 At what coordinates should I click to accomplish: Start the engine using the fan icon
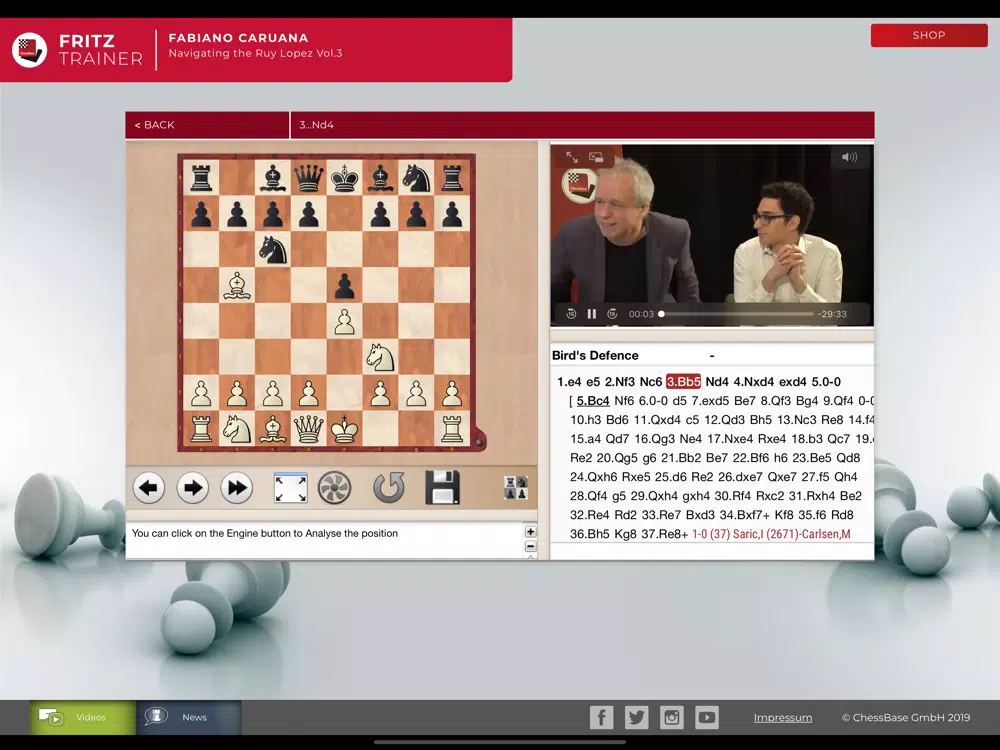click(x=335, y=489)
